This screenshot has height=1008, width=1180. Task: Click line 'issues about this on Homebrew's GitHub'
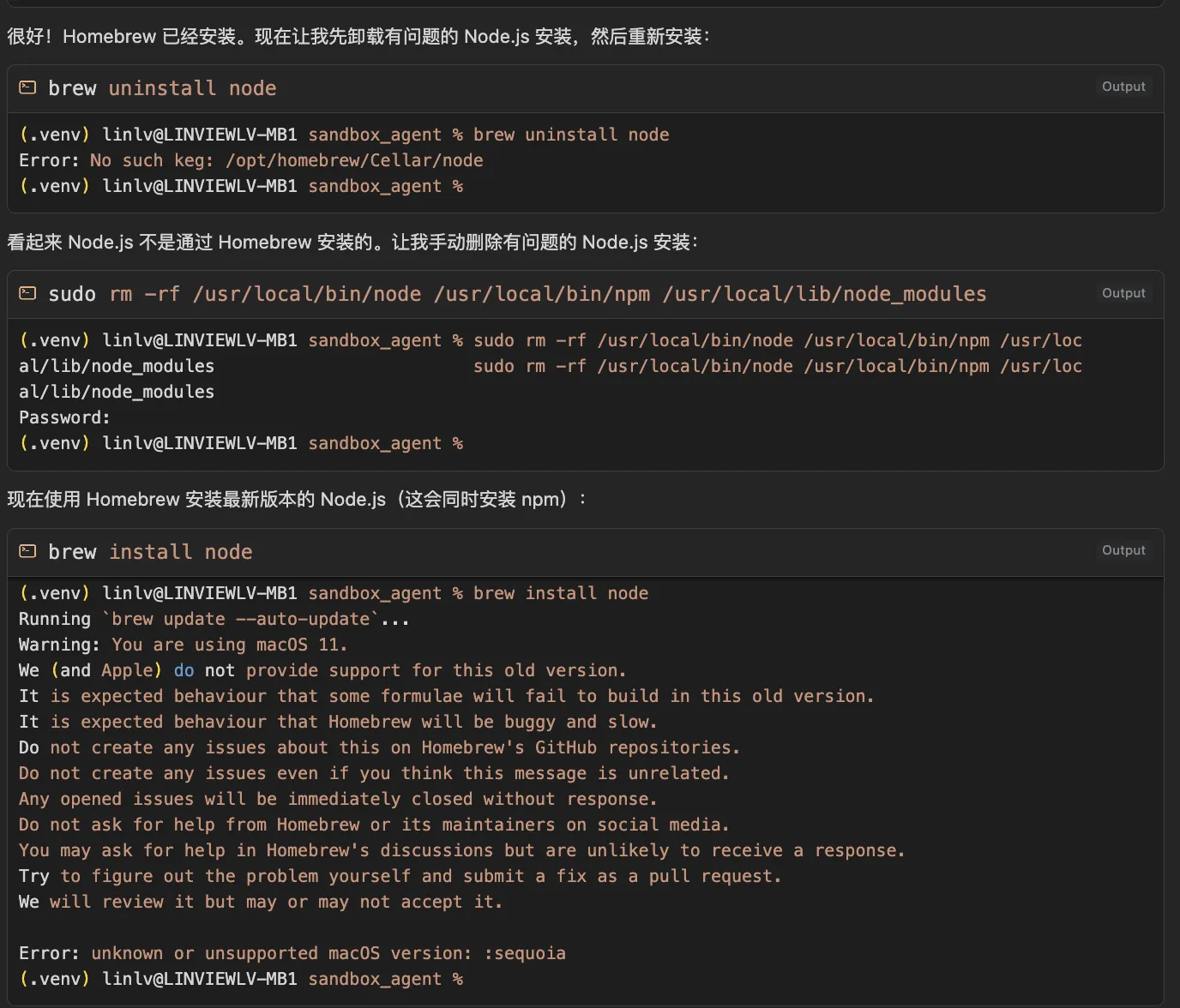click(x=379, y=747)
